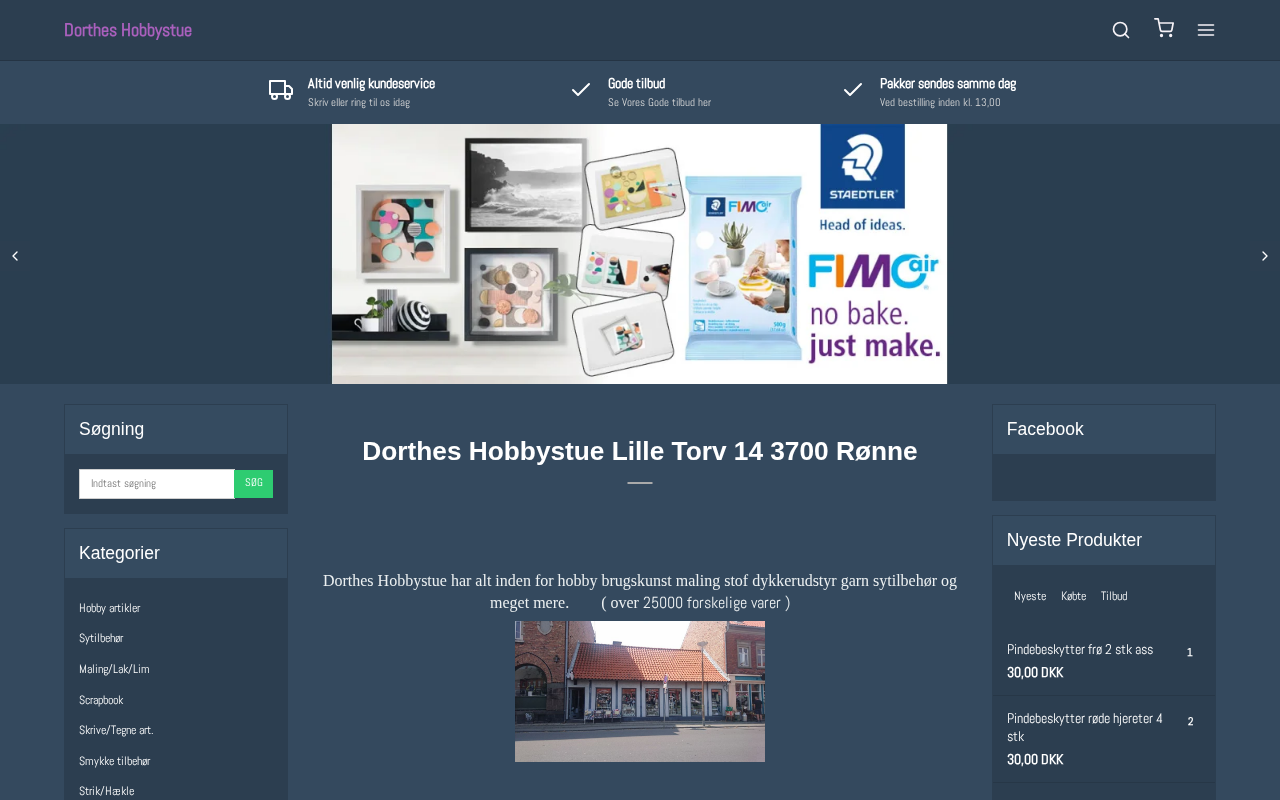Click the storefront photo thumbnail
The width and height of the screenshot is (1280, 800).
coord(640,691)
